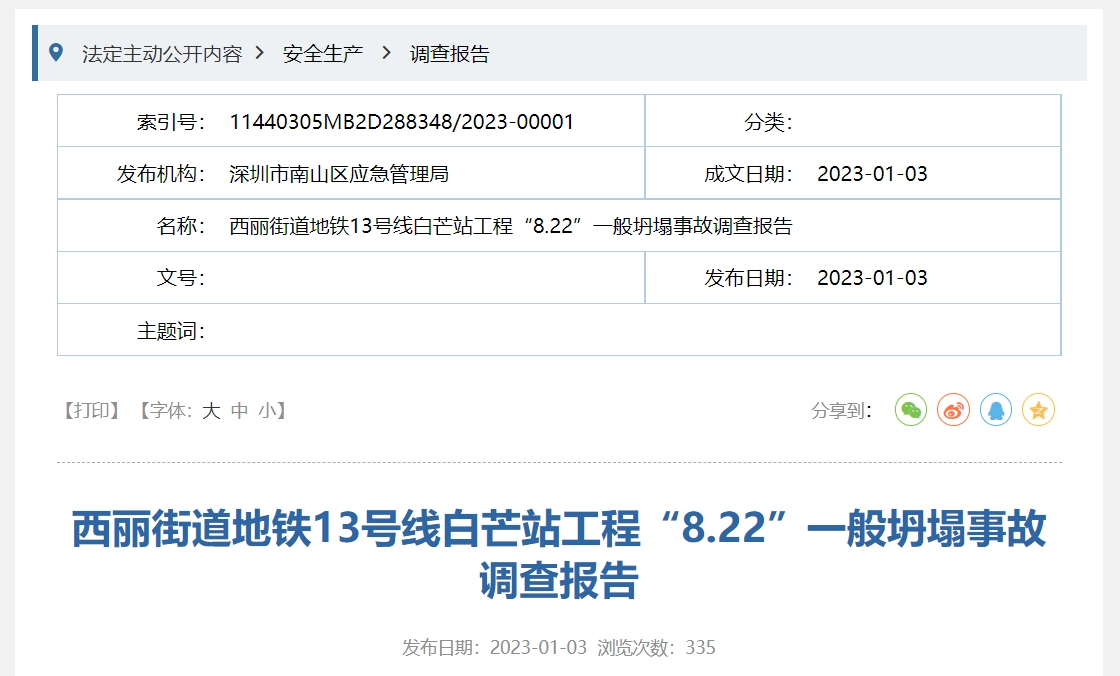Screen dimensions: 1120x676
Task: Share the report to WeChat
Action: coord(910,410)
